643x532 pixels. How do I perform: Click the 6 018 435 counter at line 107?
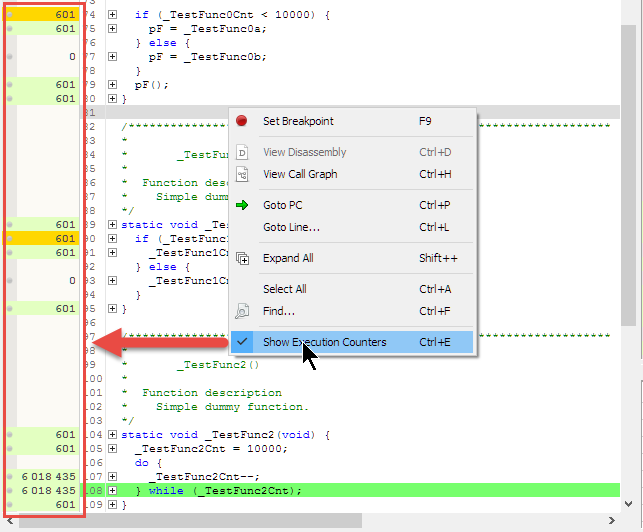tap(46, 477)
